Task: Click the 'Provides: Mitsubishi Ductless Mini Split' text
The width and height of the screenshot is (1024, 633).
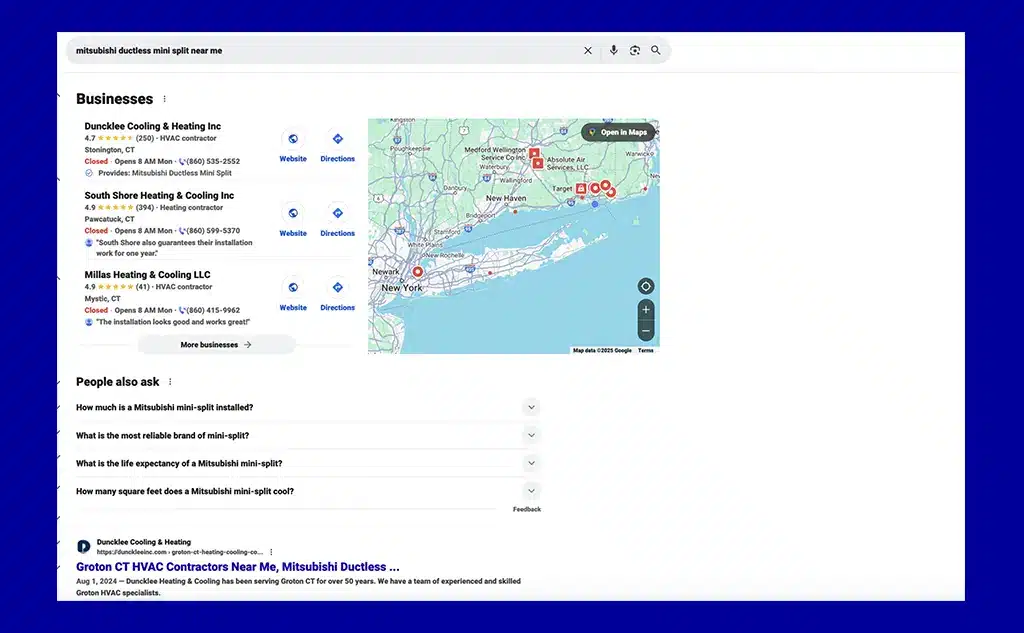Action: coord(165,173)
